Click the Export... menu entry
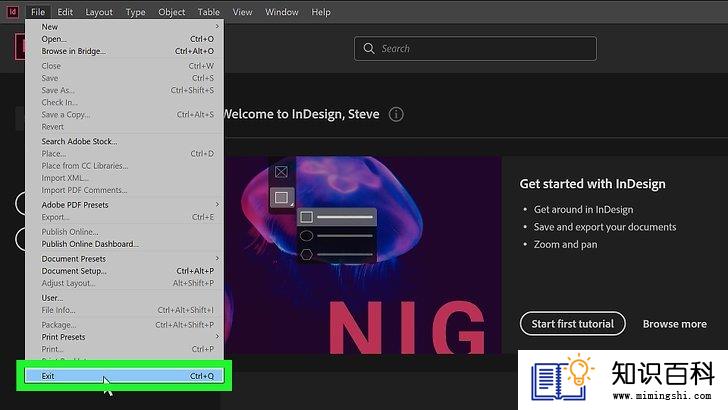 coord(124,217)
